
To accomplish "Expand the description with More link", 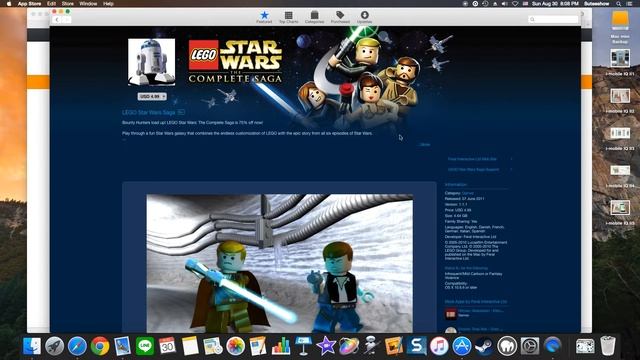I will click(425, 144).
